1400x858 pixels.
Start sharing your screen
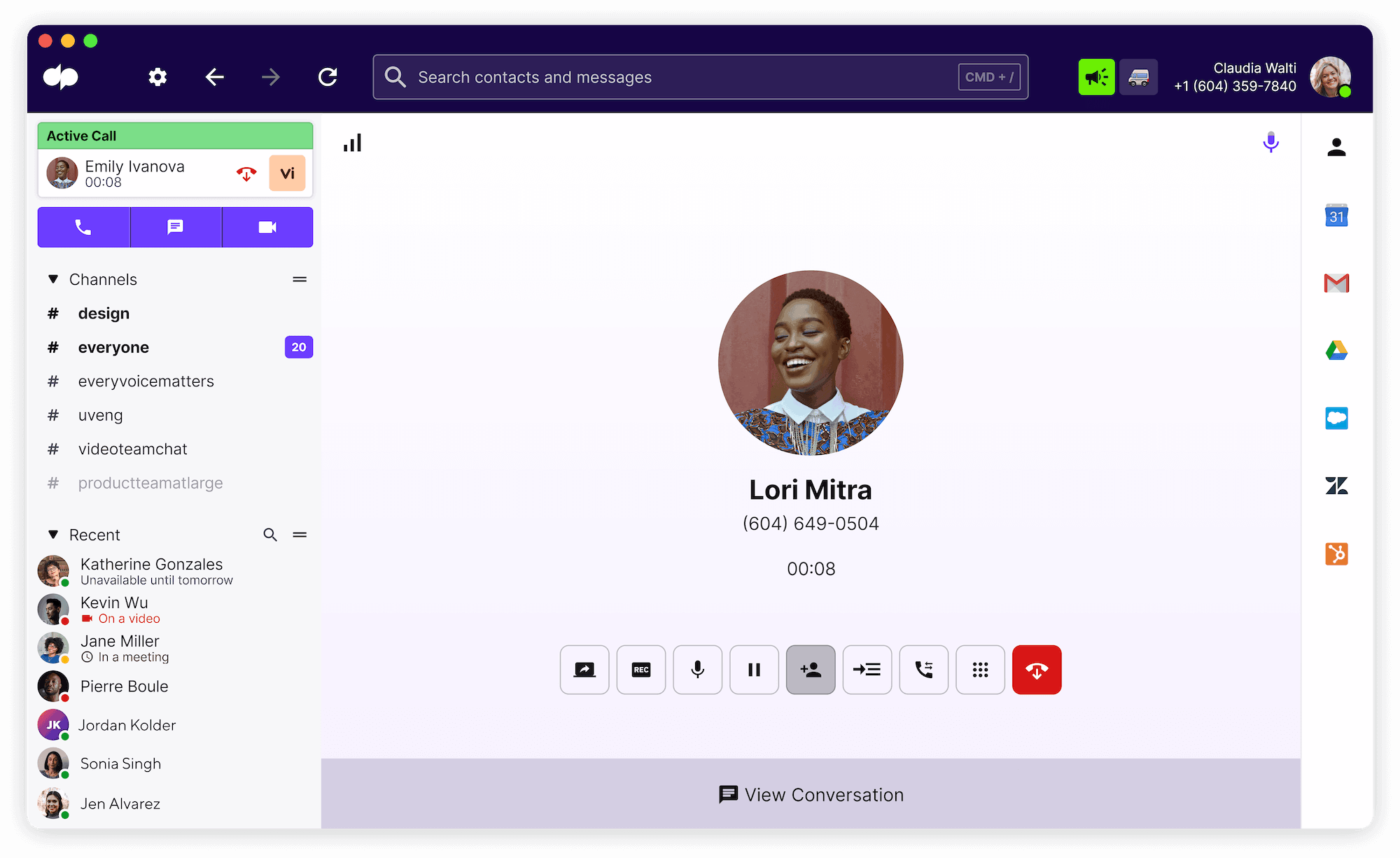[584, 670]
